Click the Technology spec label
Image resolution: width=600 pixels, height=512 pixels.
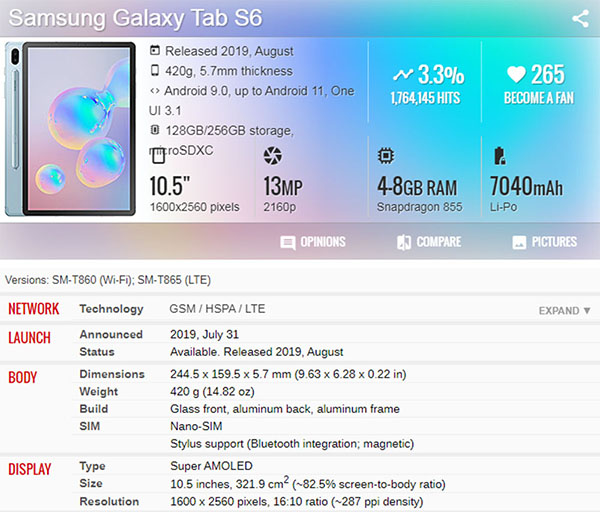pyautogui.click(x=111, y=309)
